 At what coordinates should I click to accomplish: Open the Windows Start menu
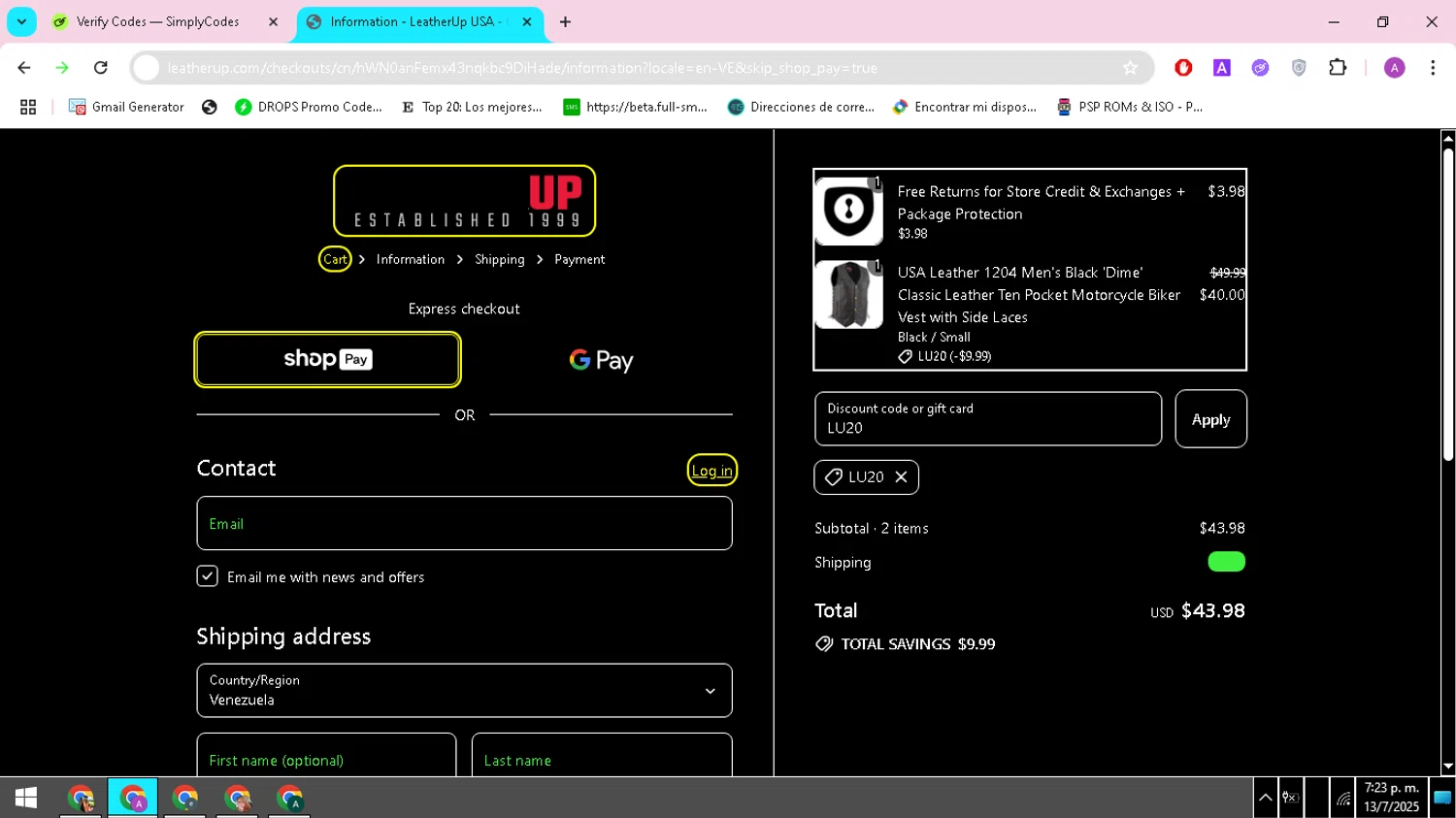click(26, 798)
